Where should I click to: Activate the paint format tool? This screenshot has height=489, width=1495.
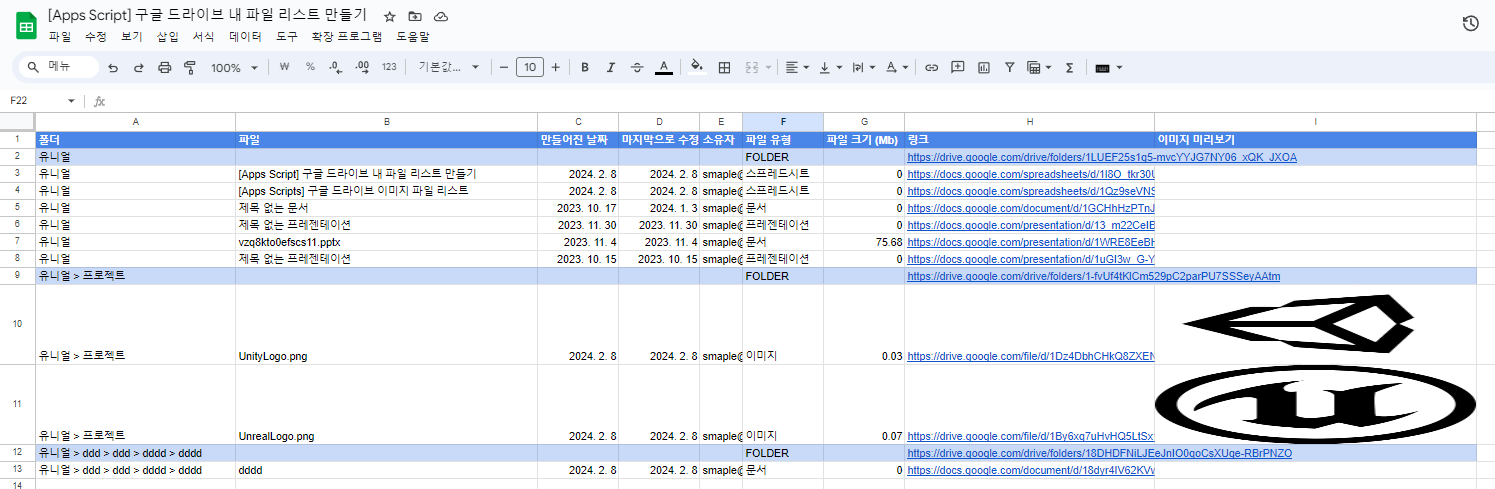190,67
